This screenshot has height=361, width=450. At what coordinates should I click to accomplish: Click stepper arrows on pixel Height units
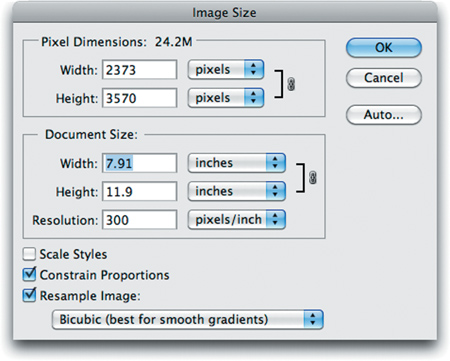(x=254, y=98)
